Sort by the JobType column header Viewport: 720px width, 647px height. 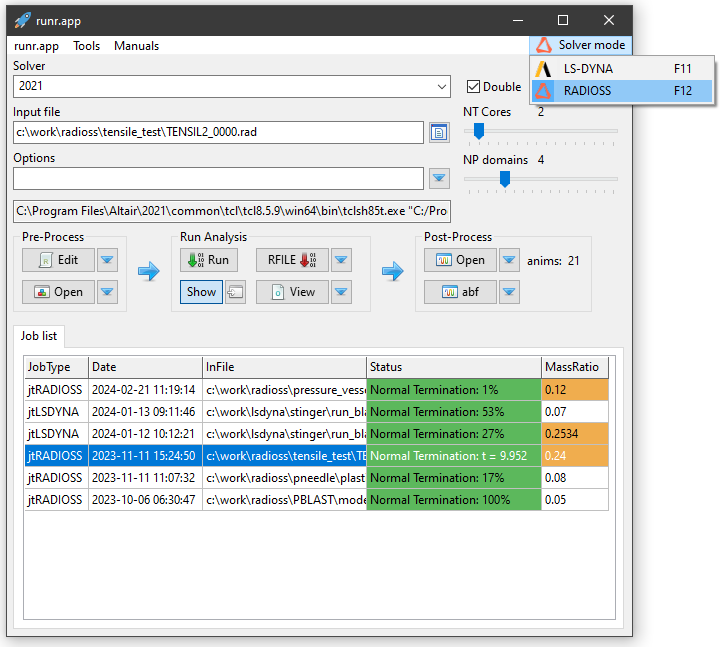[56, 367]
